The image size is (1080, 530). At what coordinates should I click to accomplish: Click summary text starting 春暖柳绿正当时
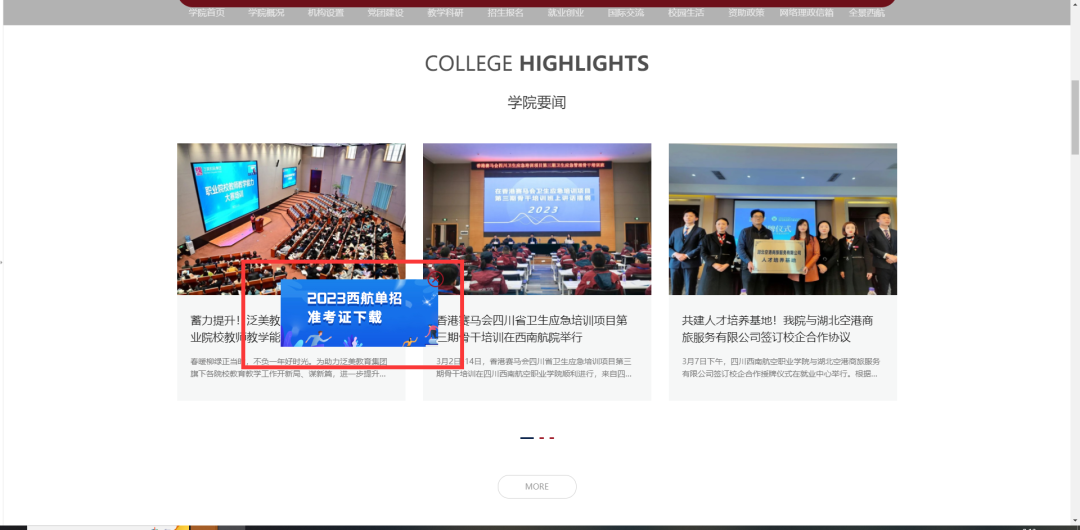pos(289,367)
